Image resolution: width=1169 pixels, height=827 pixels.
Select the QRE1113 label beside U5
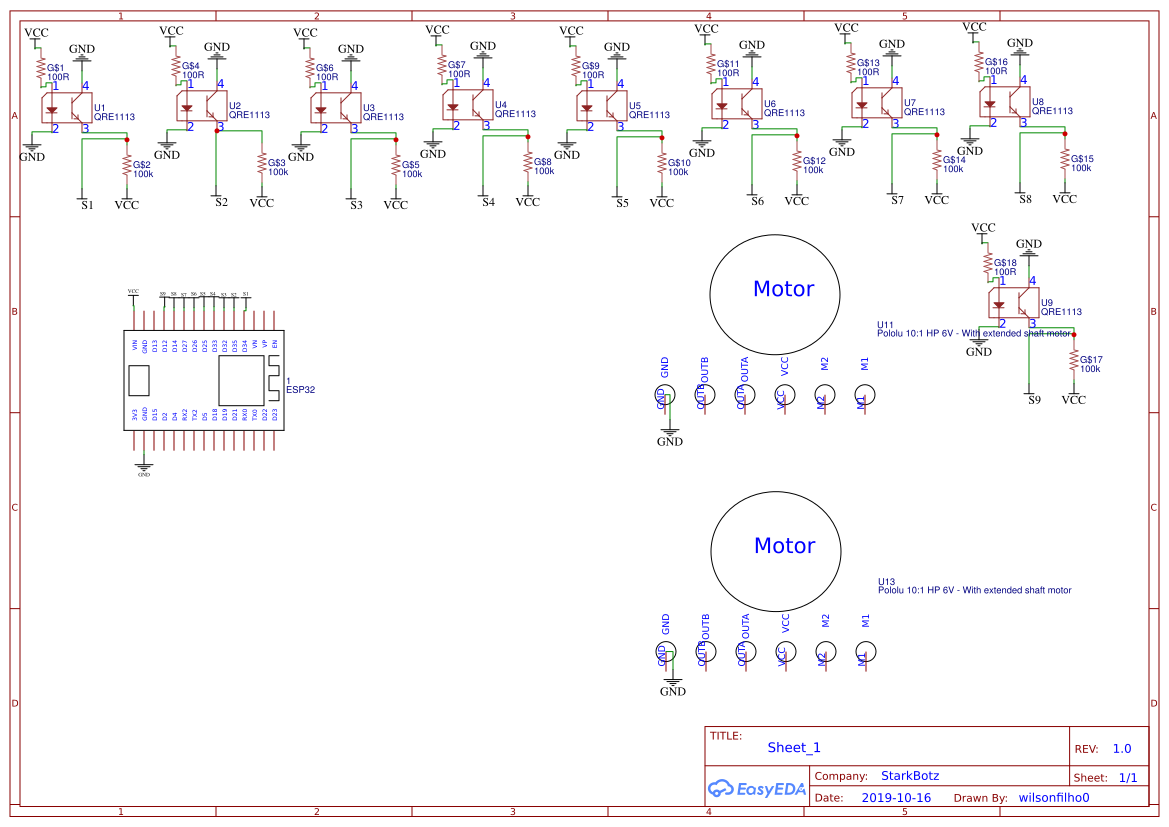(x=649, y=115)
